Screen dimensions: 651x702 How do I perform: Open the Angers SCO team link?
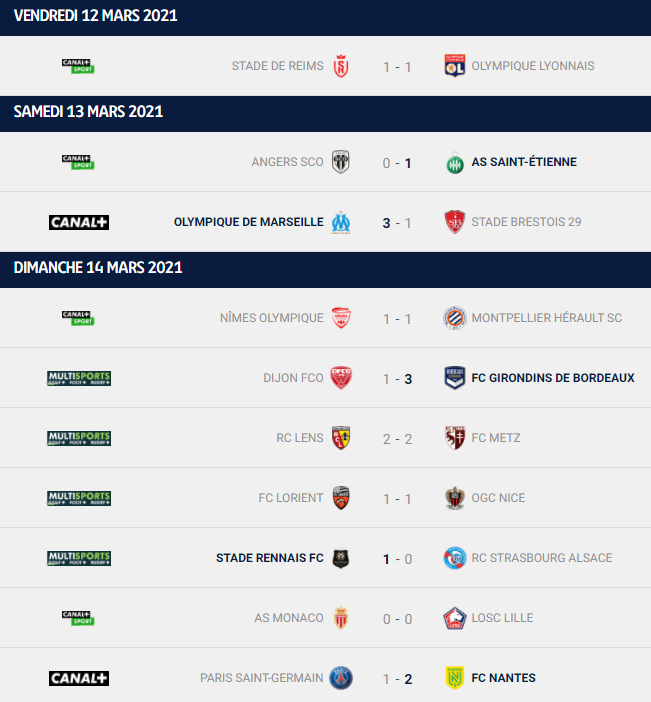[x=287, y=162]
